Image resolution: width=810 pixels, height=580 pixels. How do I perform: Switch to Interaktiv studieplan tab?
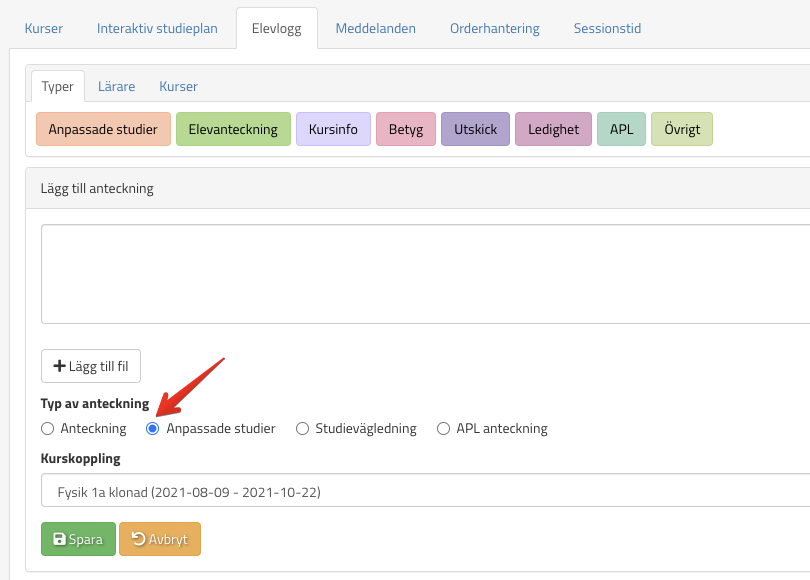click(157, 28)
